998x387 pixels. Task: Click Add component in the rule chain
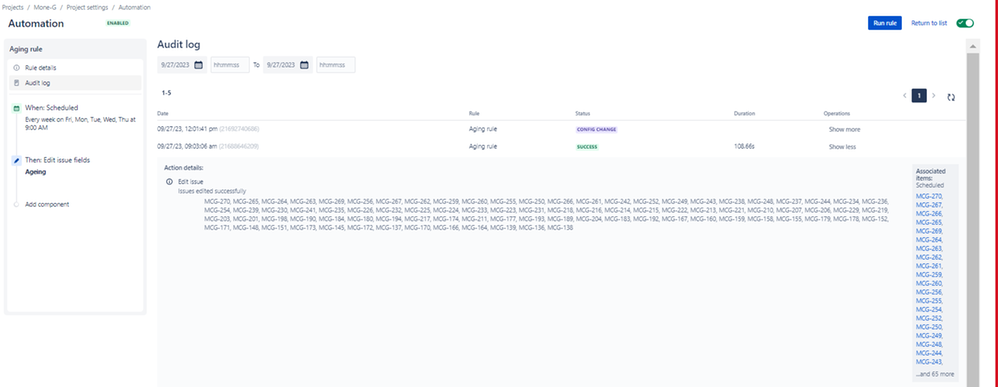click(47, 204)
